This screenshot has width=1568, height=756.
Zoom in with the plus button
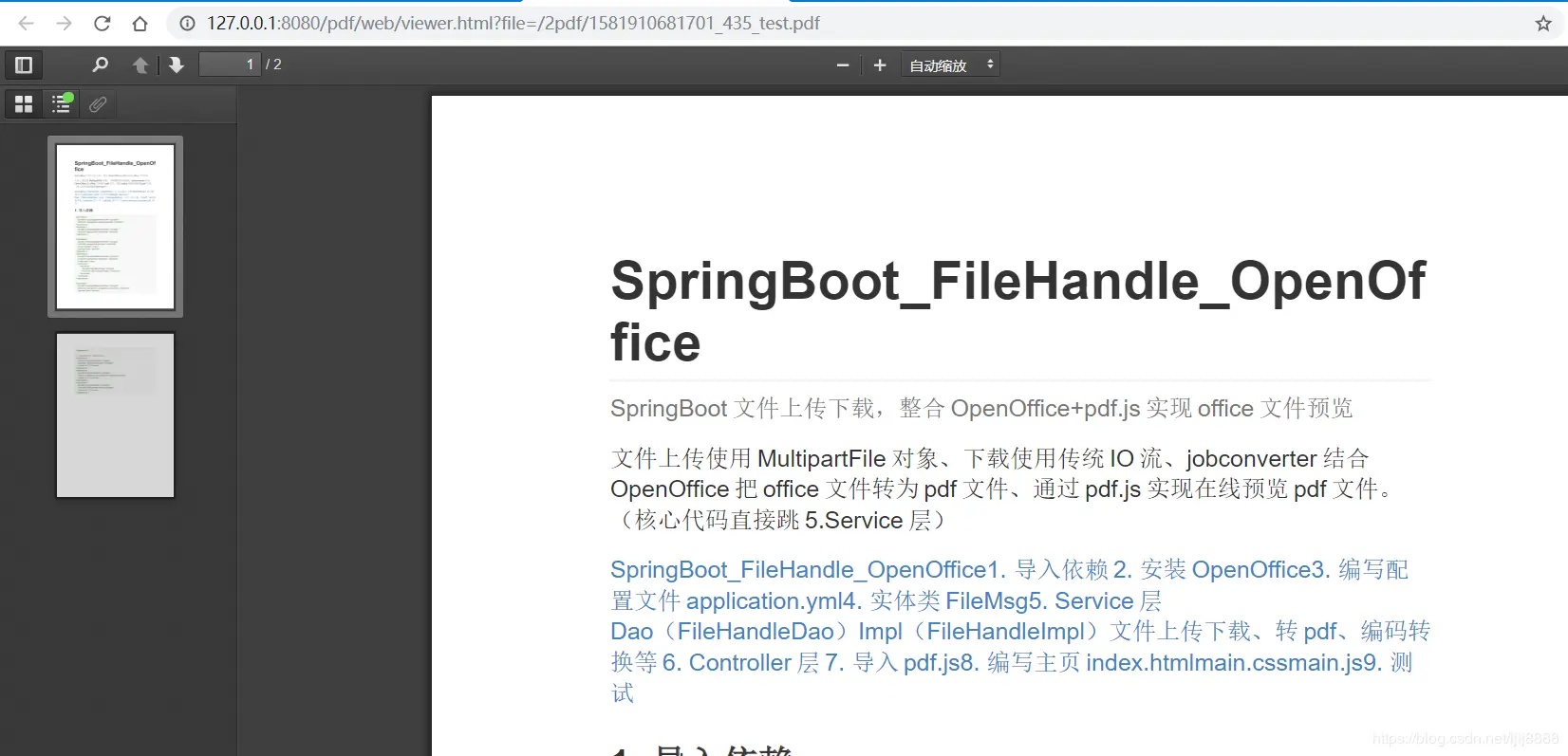tap(880, 65)
